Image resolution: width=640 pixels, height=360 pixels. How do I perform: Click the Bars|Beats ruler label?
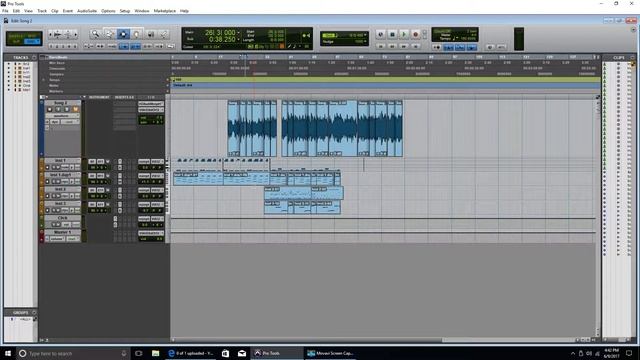59,57
